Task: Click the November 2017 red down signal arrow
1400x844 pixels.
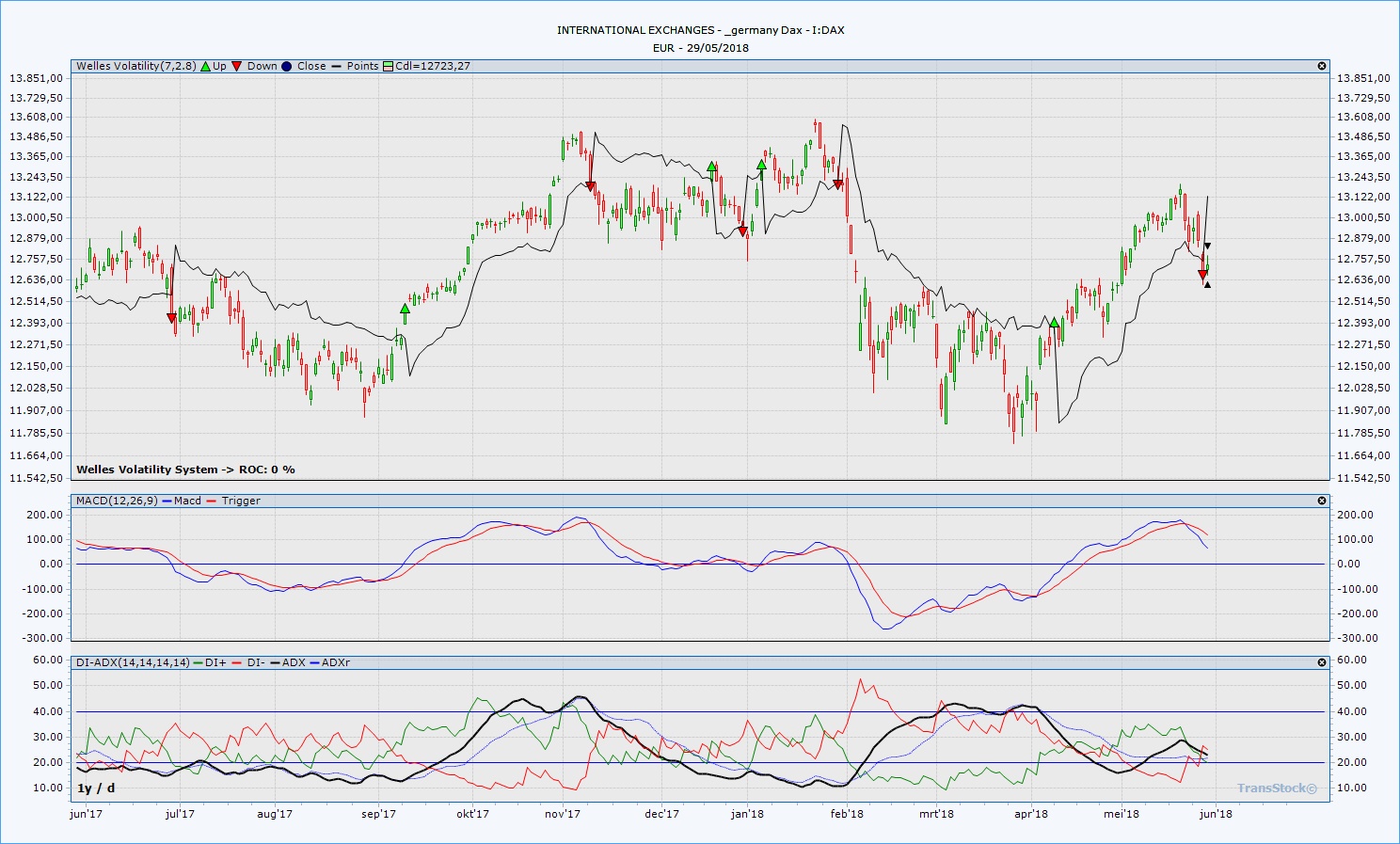Action: click(590, 186)
